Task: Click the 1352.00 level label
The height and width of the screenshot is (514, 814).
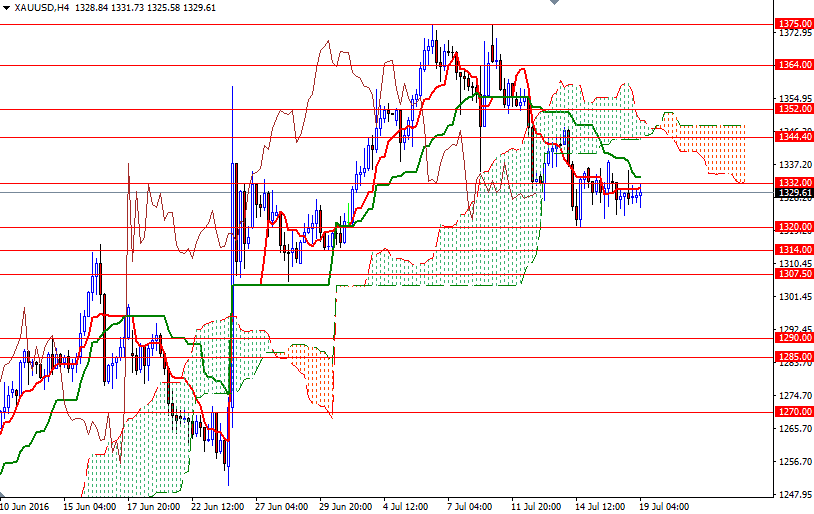Action: pyautogui.click(x=794, y=109)
